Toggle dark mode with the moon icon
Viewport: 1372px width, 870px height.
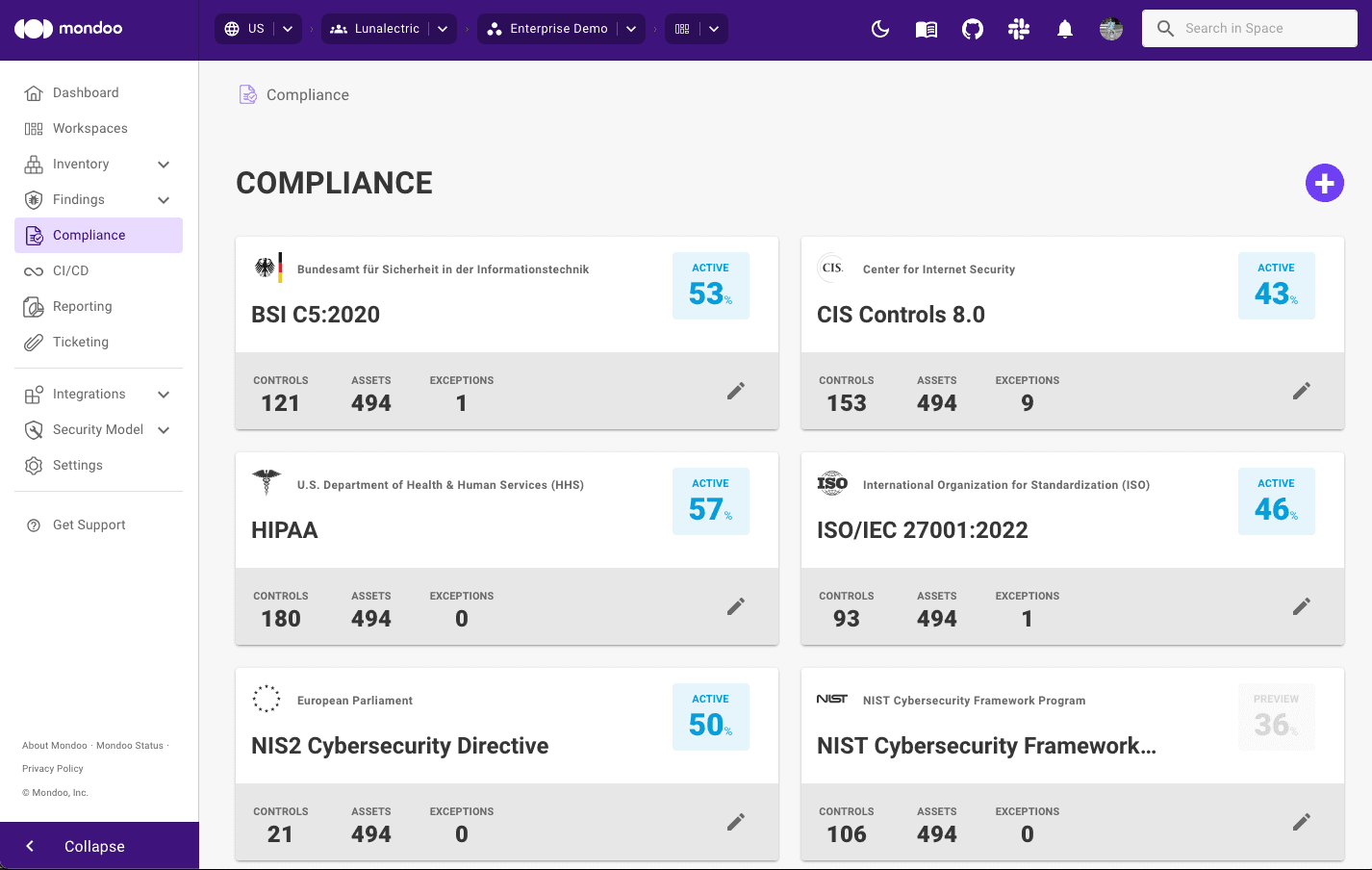click(879, 28)
